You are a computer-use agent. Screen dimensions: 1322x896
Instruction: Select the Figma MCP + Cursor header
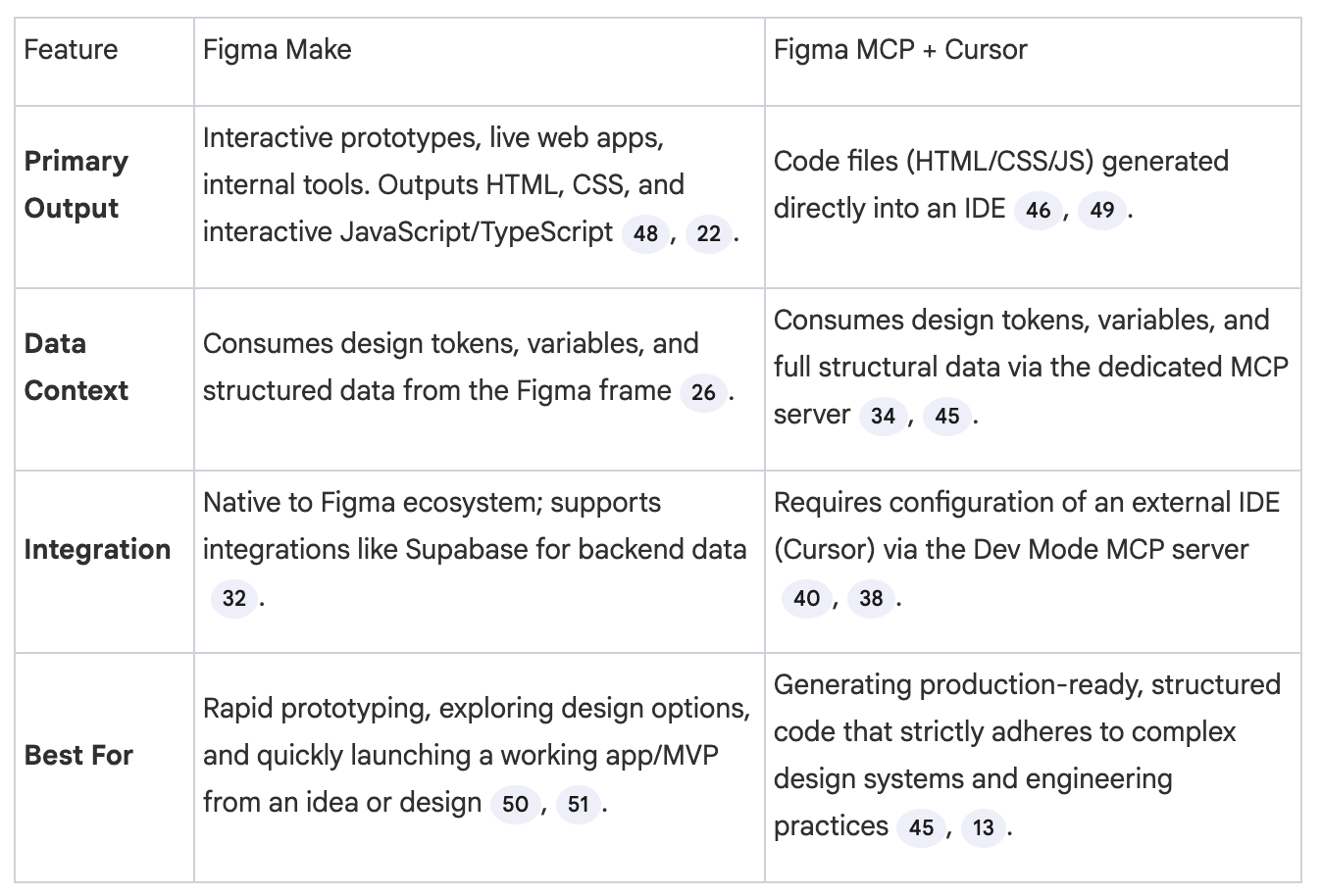pyautogui.click(x=900, y=49)
